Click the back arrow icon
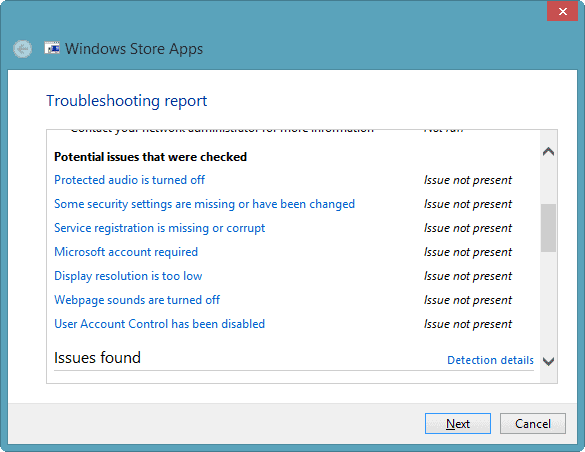 click(x=22, y=49)
